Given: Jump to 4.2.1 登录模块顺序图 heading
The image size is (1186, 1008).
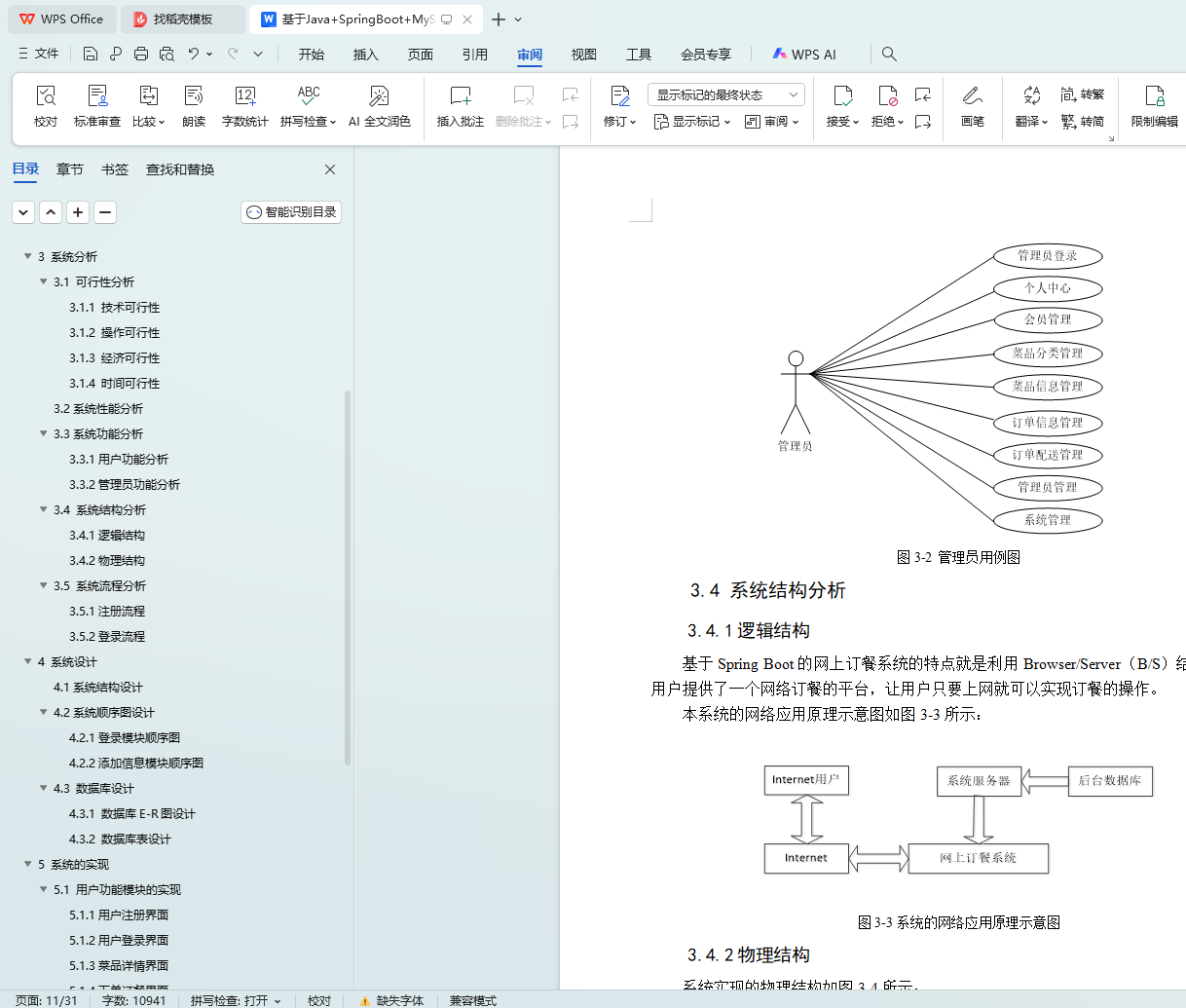Looking at the screenshot, I should click(x=125, y=737).
